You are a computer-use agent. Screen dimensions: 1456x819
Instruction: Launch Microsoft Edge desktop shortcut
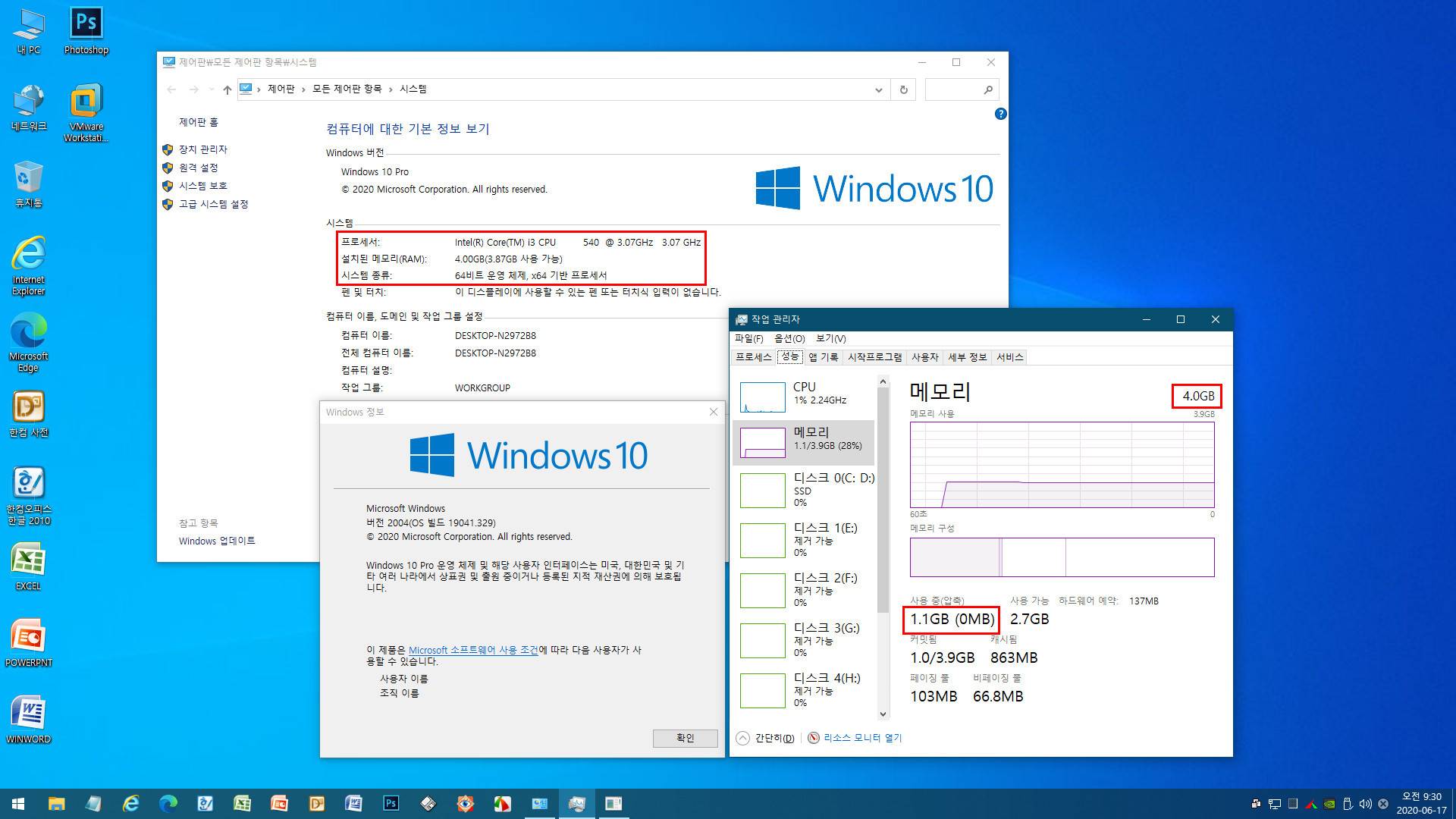coord(29,343)
